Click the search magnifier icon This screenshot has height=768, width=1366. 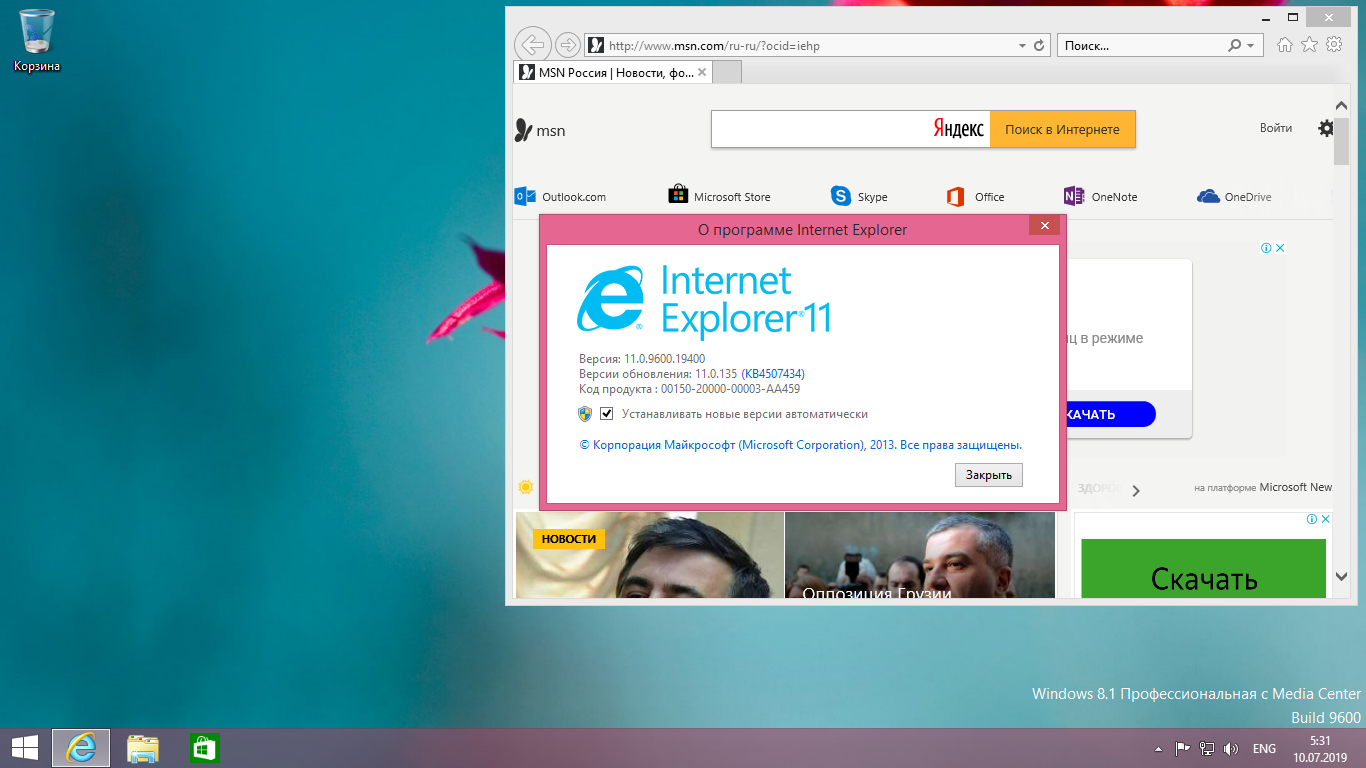pos(1235,45)
